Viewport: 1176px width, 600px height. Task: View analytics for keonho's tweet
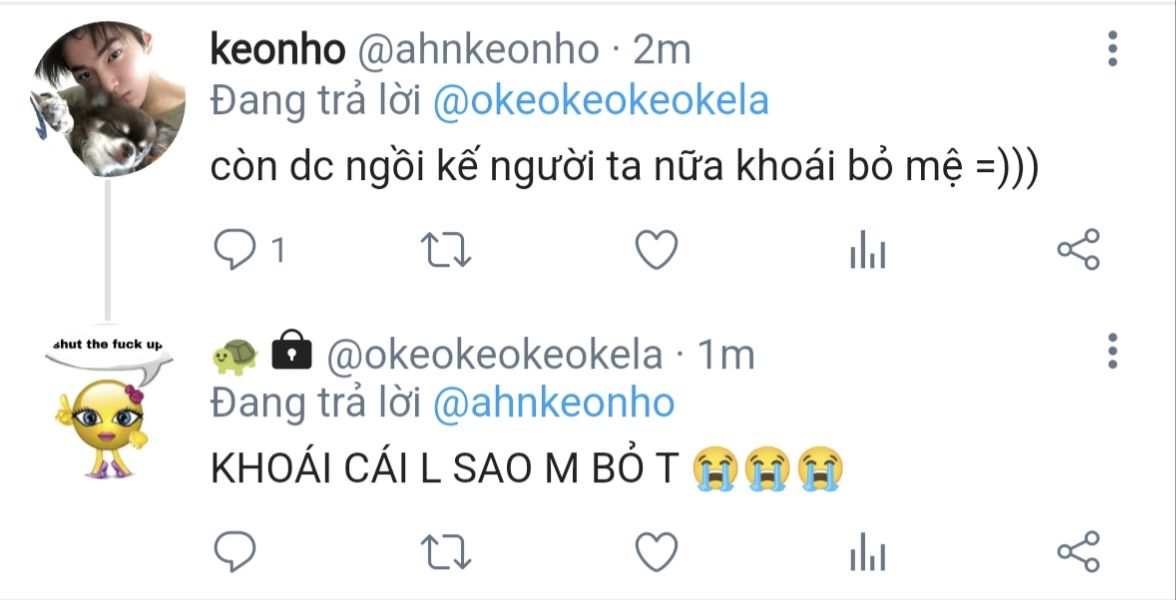tap(867, 251)
